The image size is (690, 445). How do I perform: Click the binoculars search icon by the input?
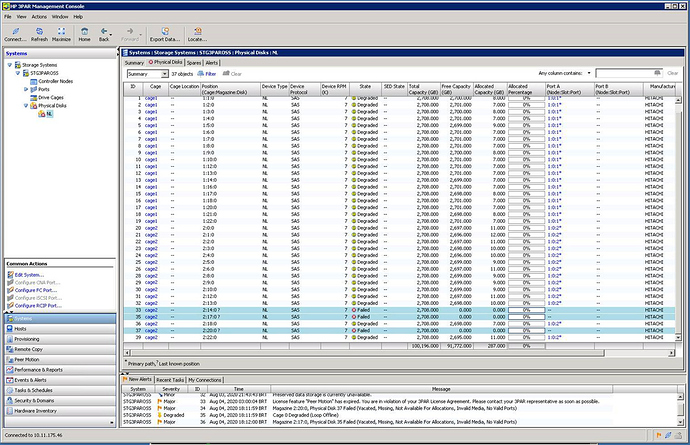tap(657, 73)
